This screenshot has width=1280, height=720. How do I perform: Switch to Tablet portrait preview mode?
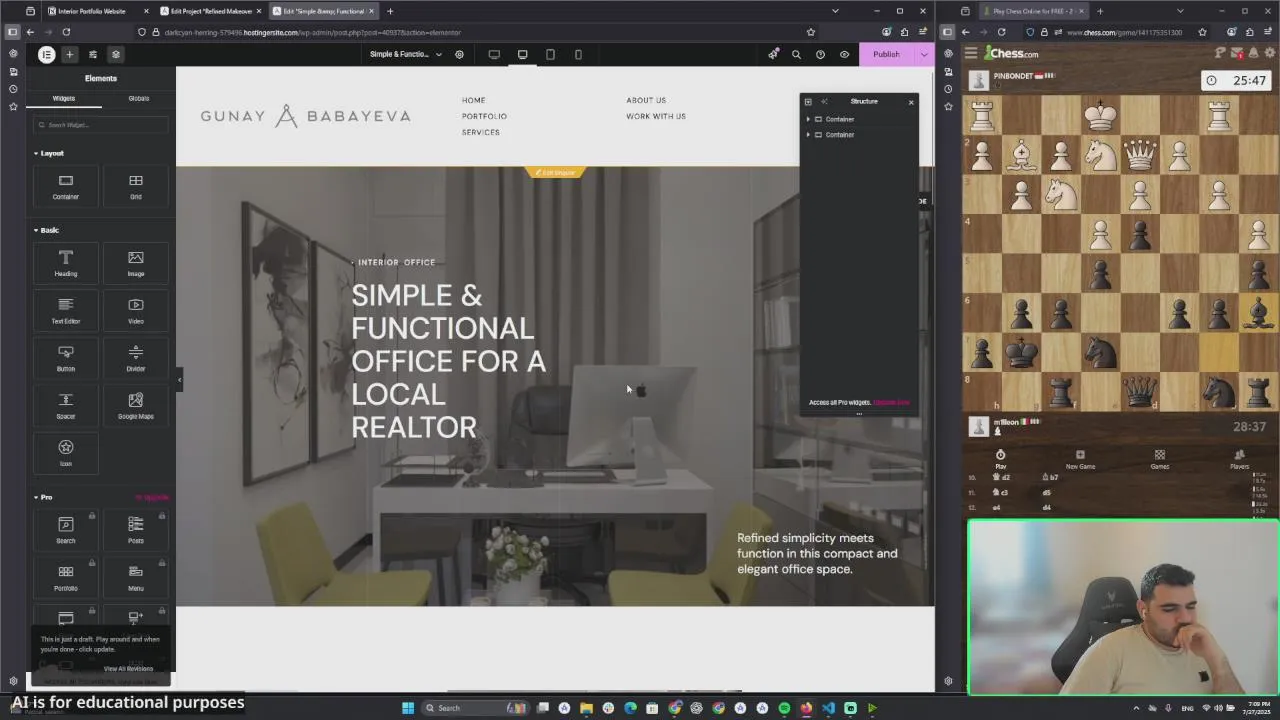(550, 54)
